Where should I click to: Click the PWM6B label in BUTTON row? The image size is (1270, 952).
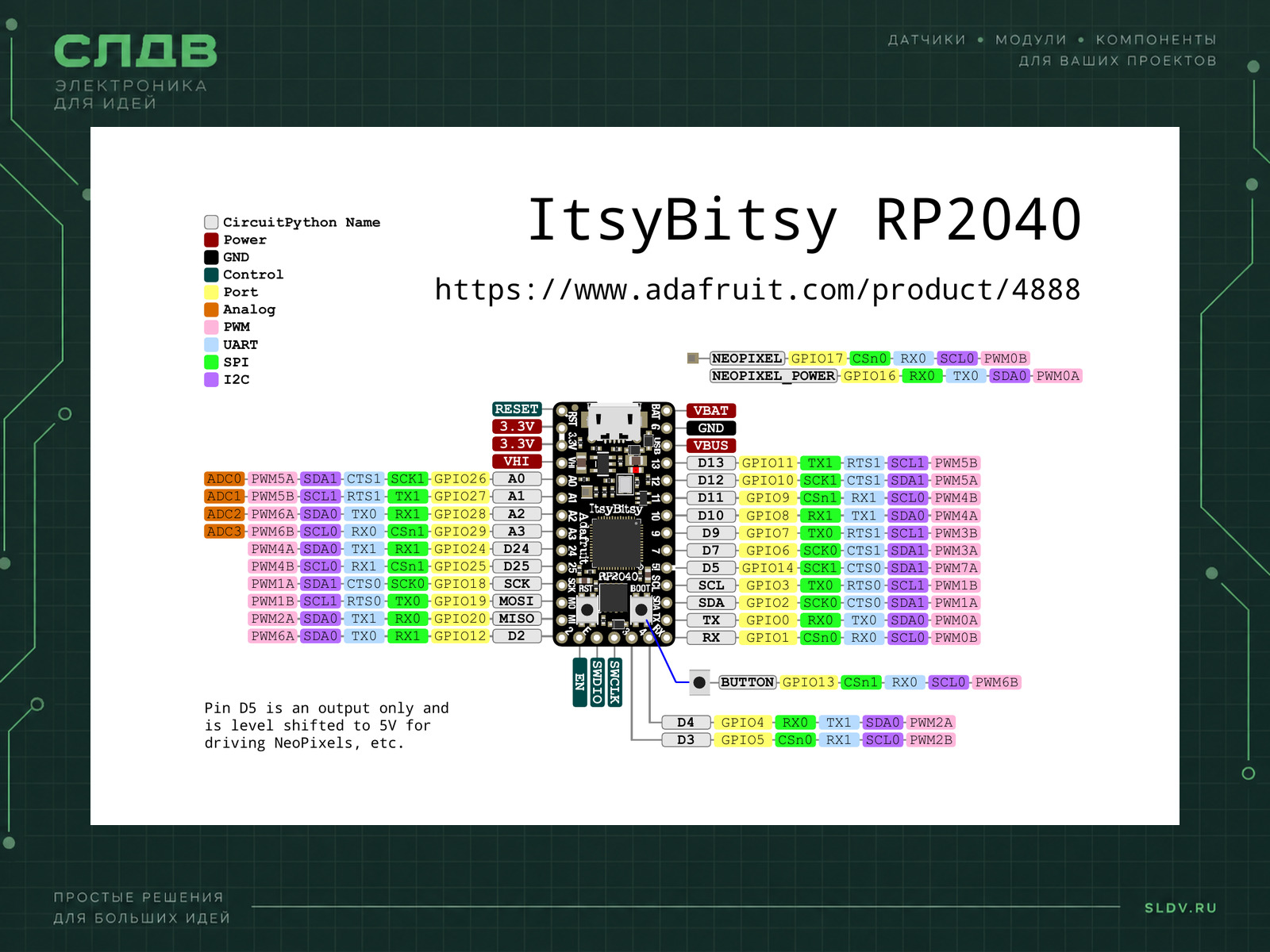[x=997, y=682]
